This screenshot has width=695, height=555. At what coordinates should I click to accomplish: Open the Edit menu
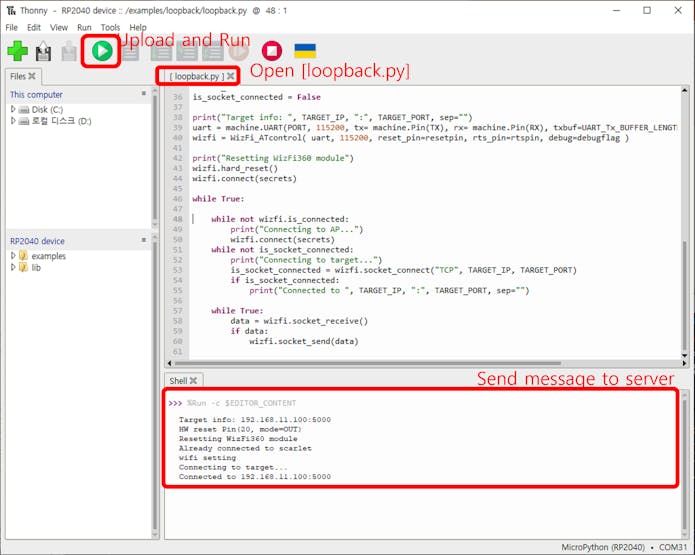pos(34,27)
